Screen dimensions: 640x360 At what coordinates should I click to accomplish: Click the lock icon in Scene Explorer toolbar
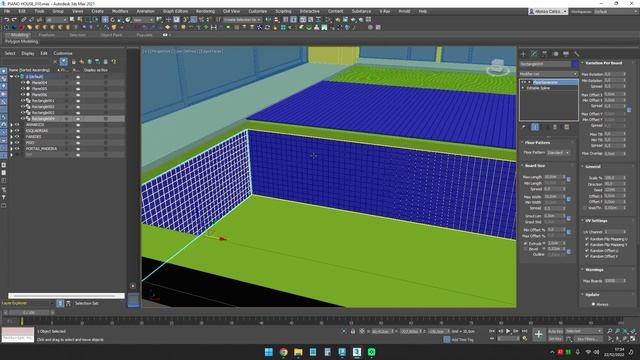[73, 62]
